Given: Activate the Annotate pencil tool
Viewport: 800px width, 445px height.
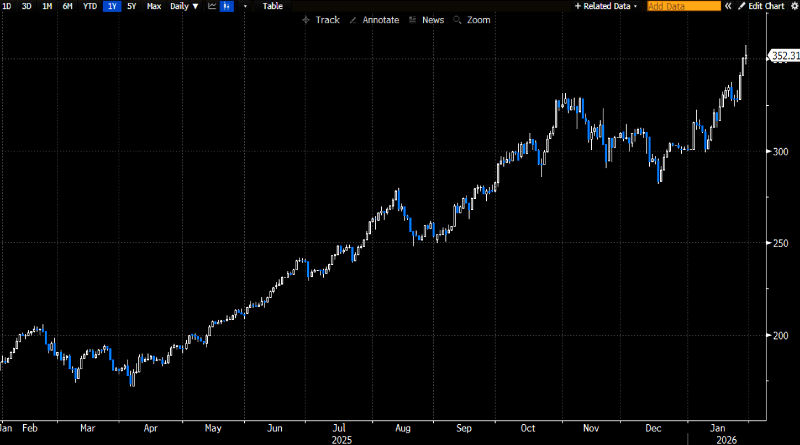Looking at the screenshot, I should tap(375, 20).
